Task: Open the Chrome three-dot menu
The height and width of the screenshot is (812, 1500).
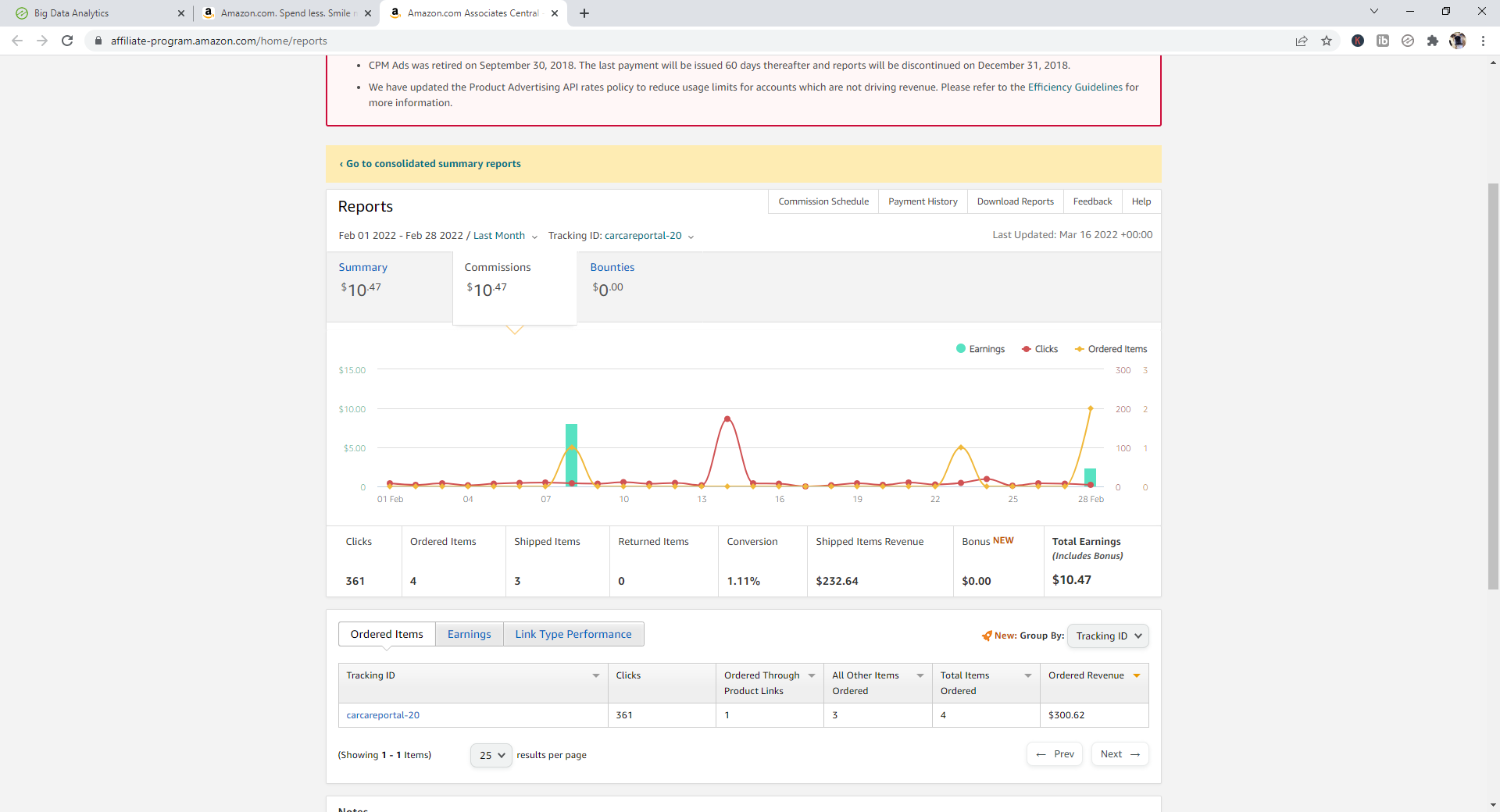Action: click(x=1483, y=41)
